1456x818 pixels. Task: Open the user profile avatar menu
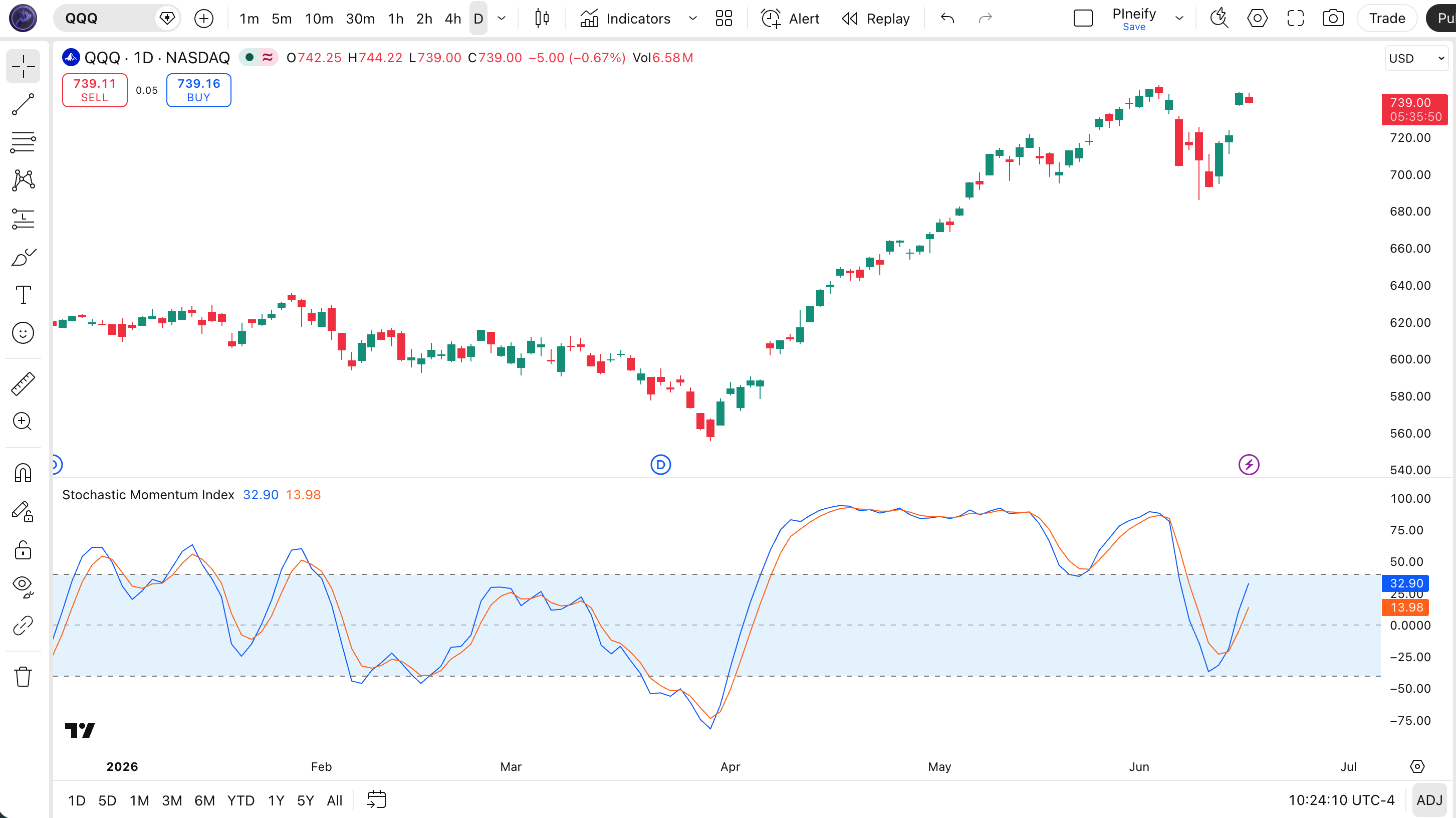tap(23, 19)
